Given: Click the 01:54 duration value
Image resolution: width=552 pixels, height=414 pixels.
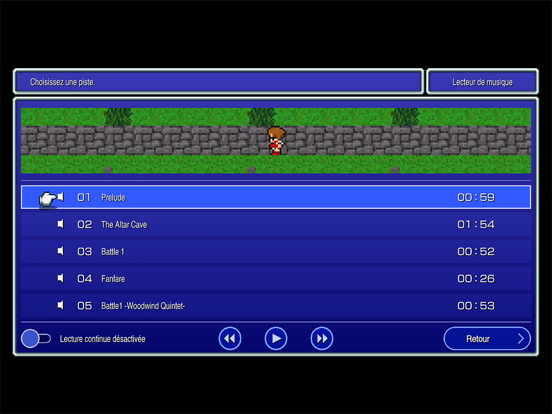Looking at the screenshot, I should tap(476, 225).
